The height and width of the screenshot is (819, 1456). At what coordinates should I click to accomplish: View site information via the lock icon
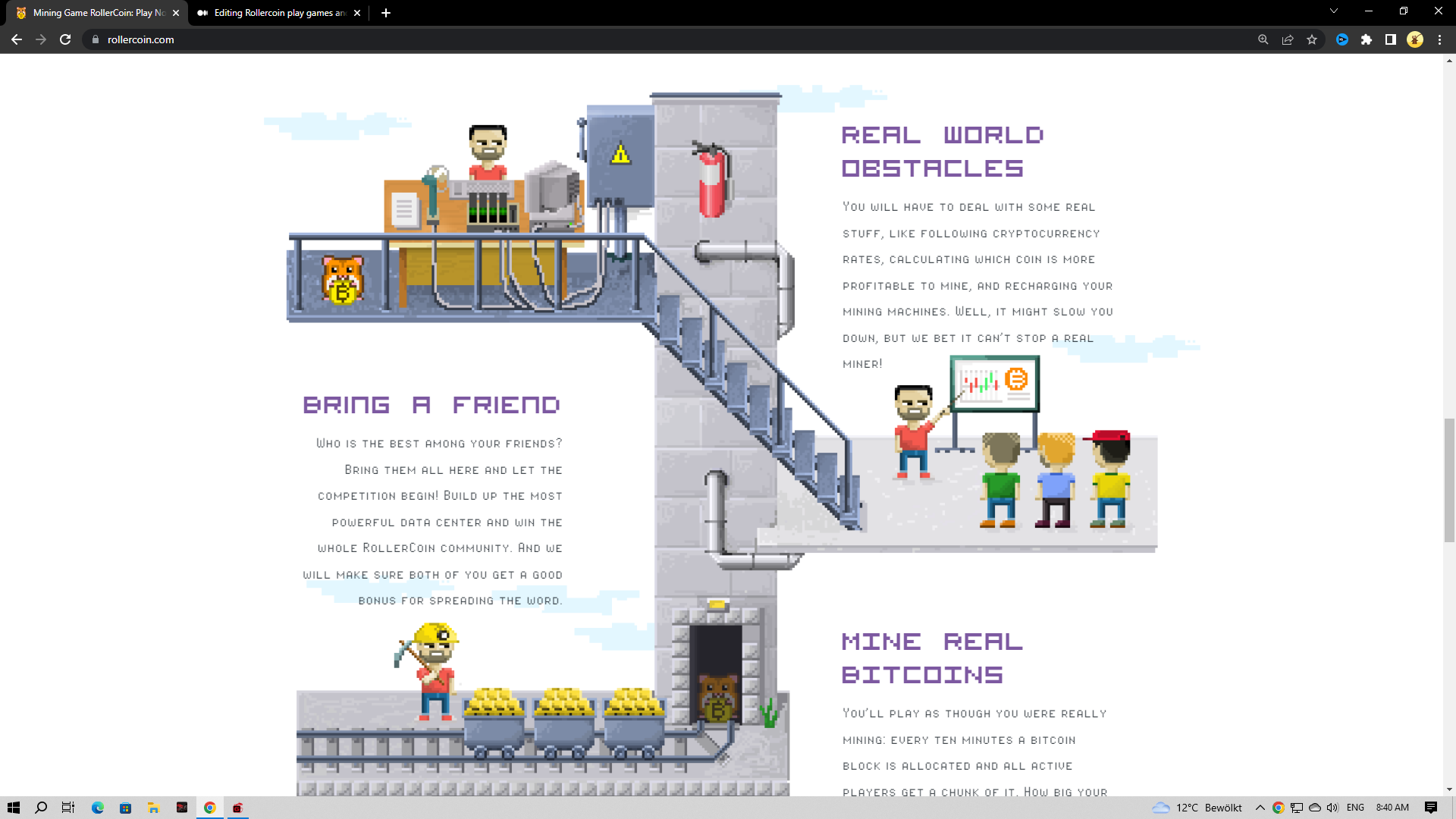tap(96, 39)
